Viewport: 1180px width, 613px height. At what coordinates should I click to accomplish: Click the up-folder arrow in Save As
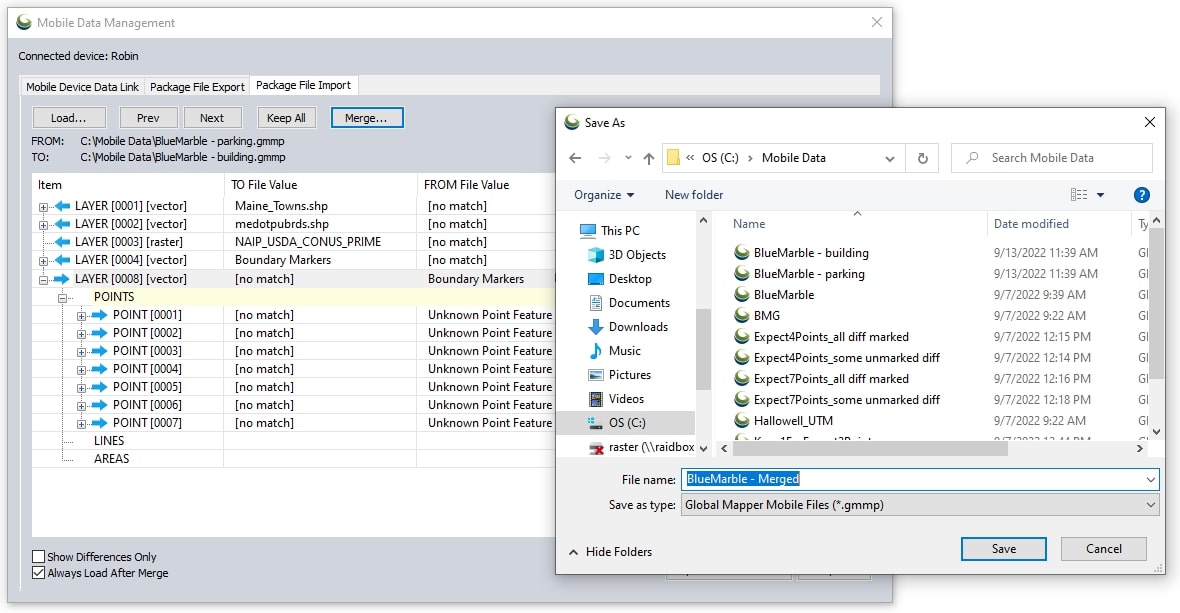(649, 158)
